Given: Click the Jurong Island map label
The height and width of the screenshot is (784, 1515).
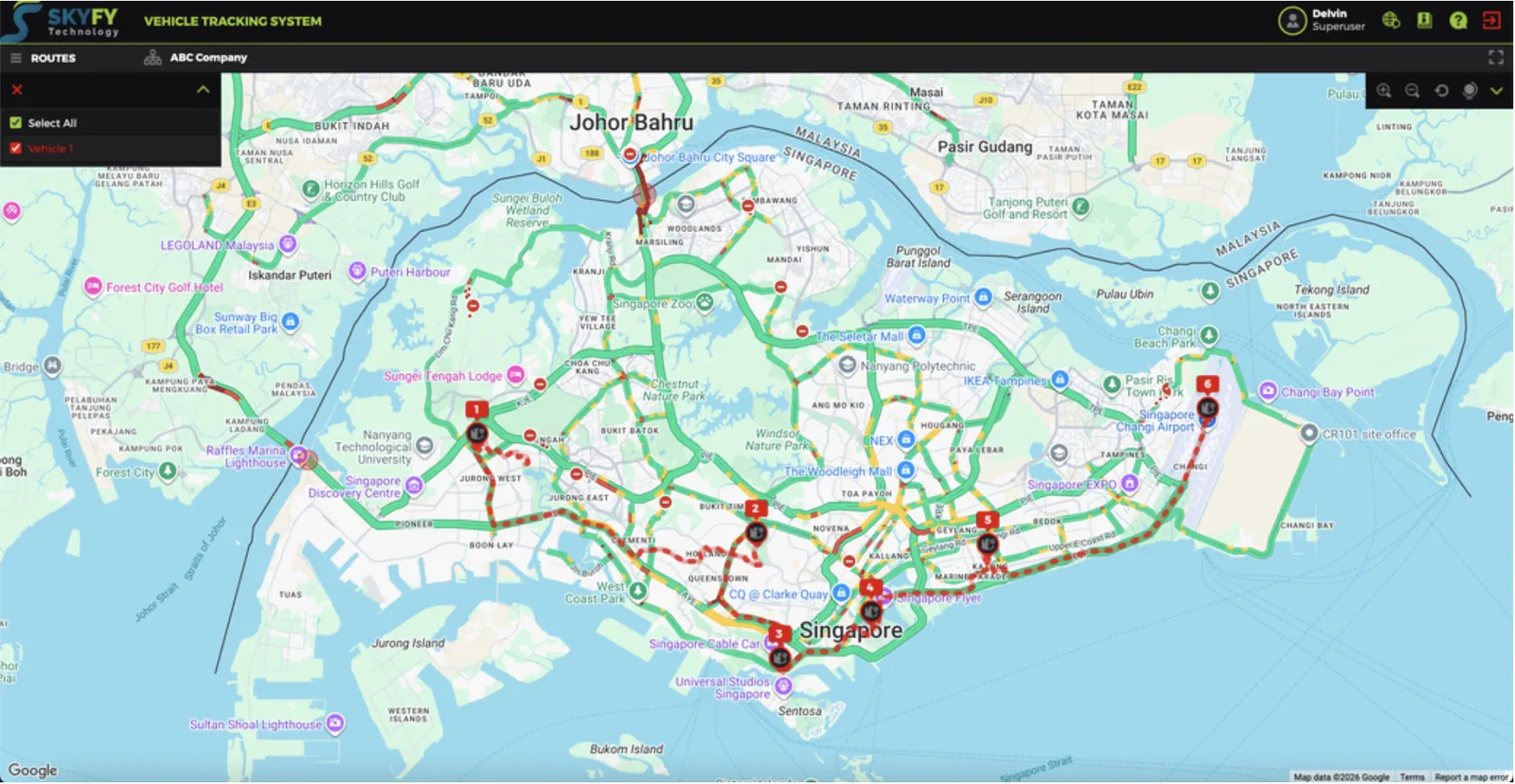Looking at the screenshot, I should click(407, 643).
